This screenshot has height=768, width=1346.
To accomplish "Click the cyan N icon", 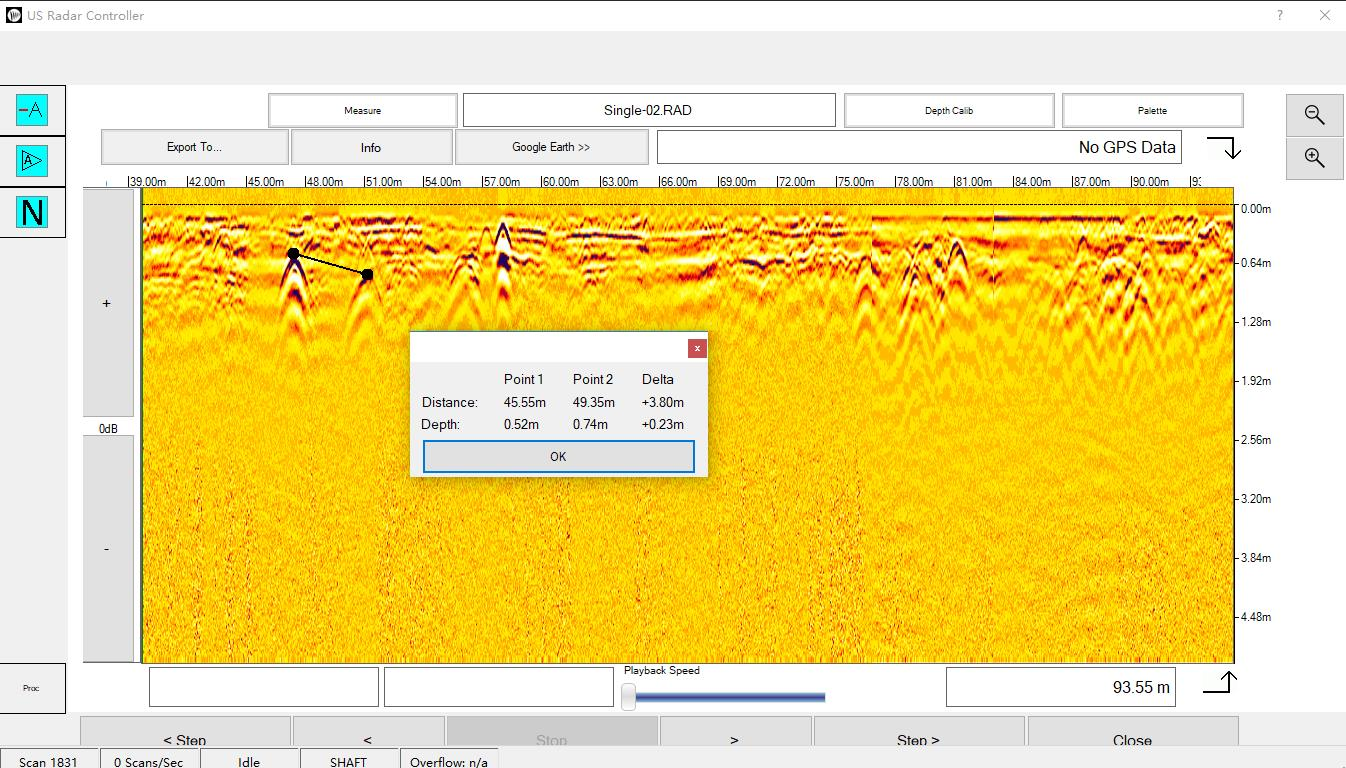I will coord(32,212).
